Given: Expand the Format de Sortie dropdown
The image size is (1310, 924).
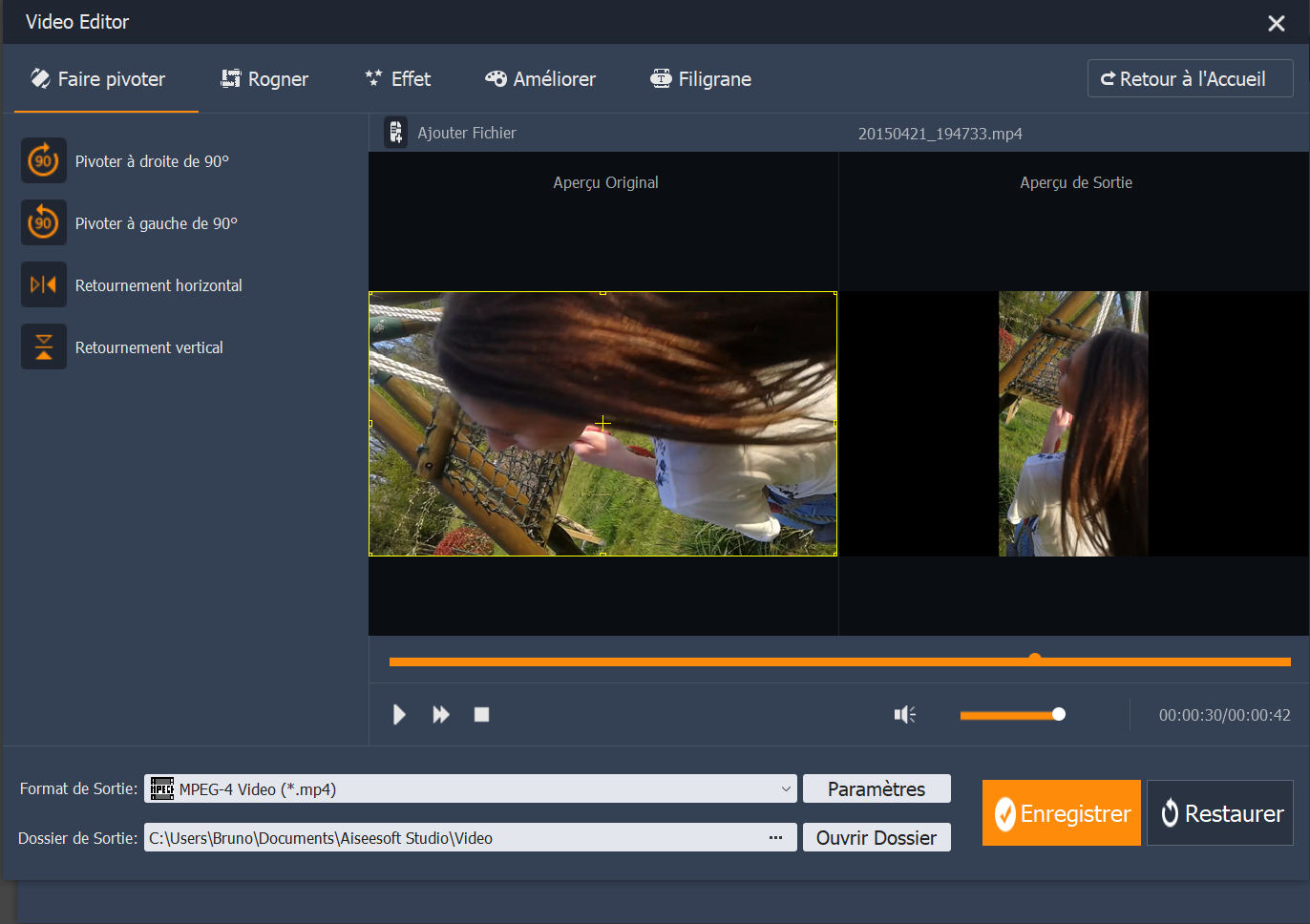Looking at the screenshot, I should 786,788.
